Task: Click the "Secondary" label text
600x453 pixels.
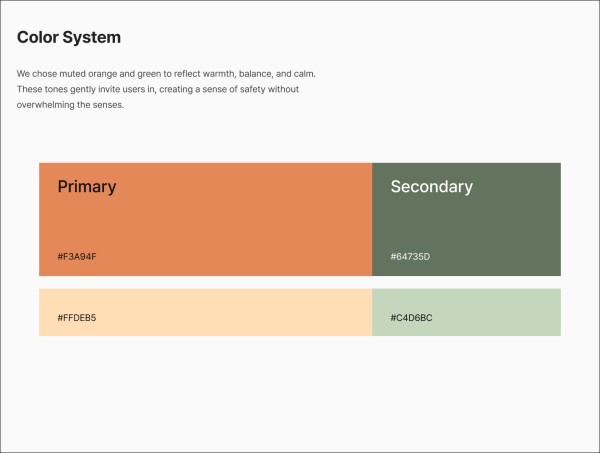Action: pos(431,187)
